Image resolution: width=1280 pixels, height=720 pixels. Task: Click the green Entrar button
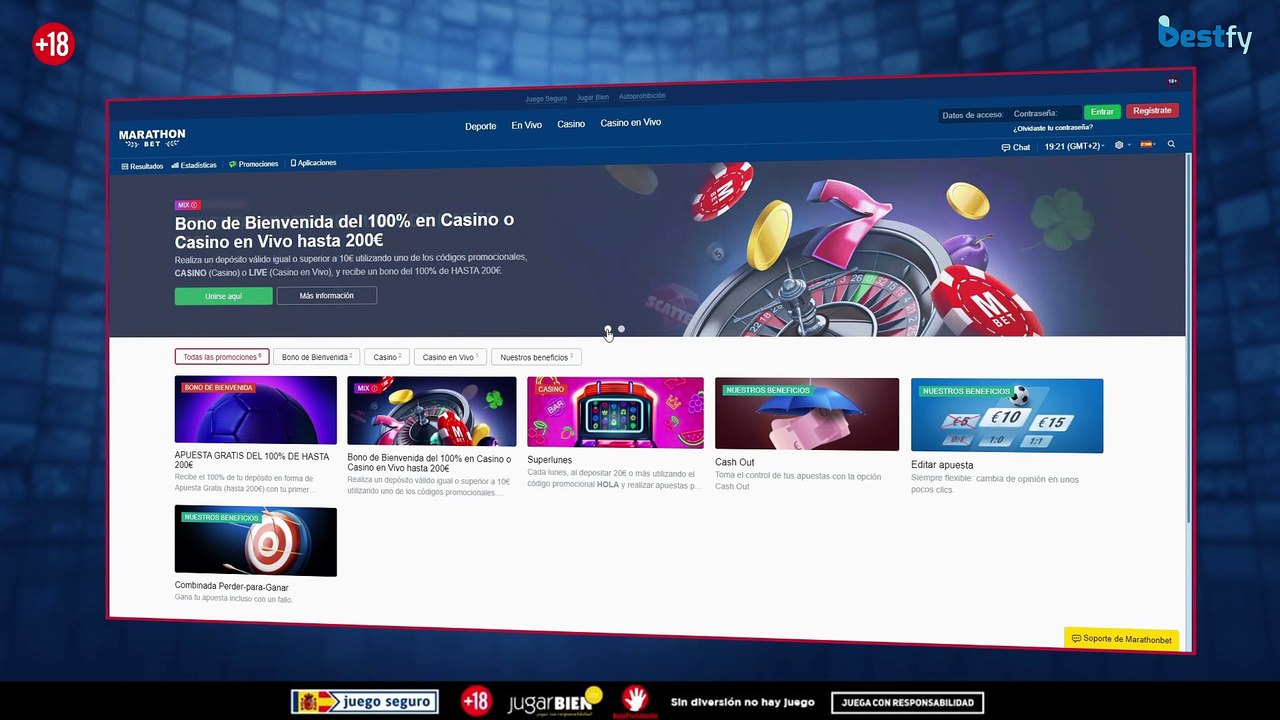pyautogui.click(x=1102, y=112)
